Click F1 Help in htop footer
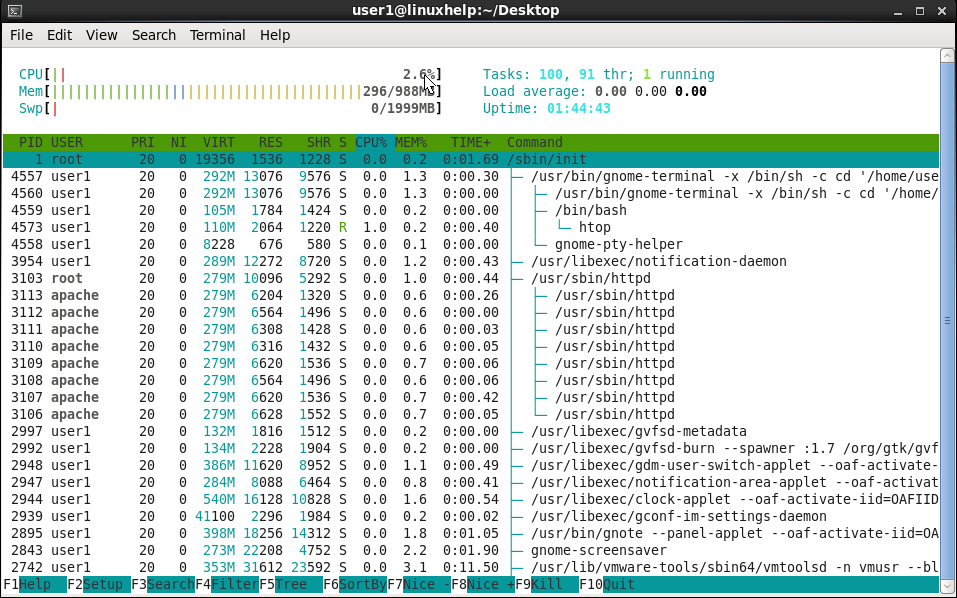This screenshot has width=957, height=598. (34, 585)
